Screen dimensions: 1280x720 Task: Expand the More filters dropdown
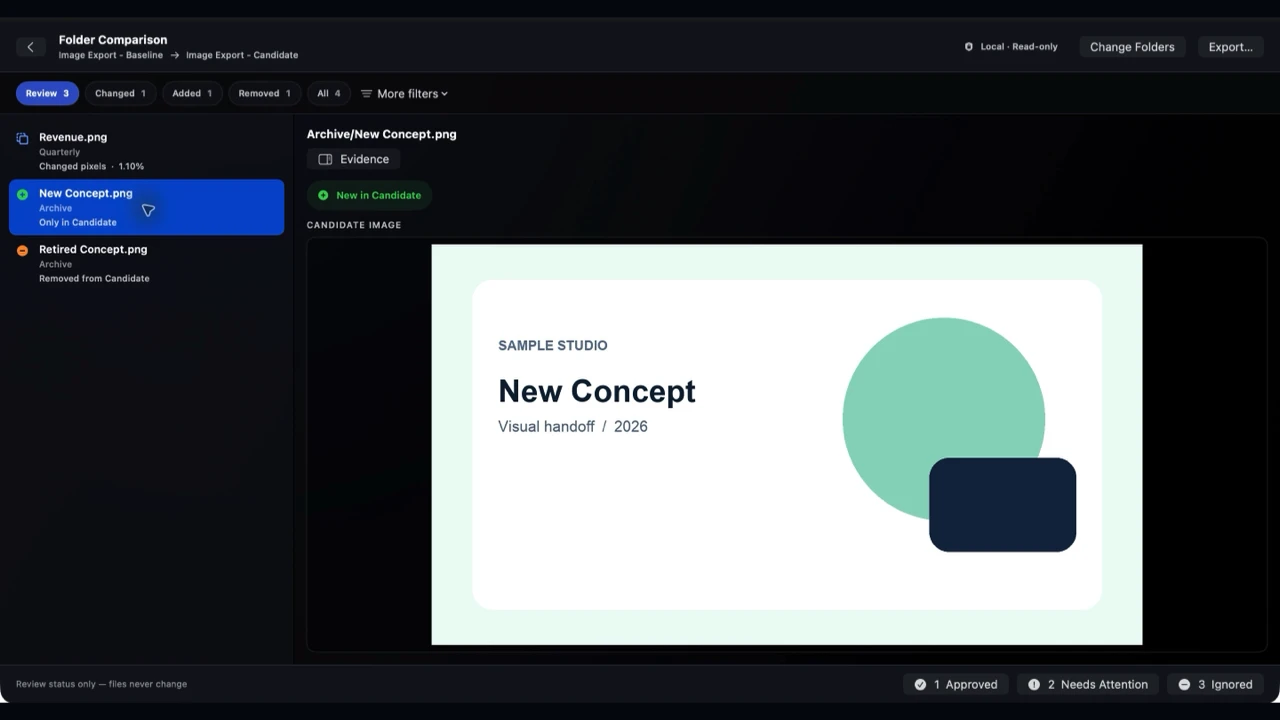(x=404, y=93)
